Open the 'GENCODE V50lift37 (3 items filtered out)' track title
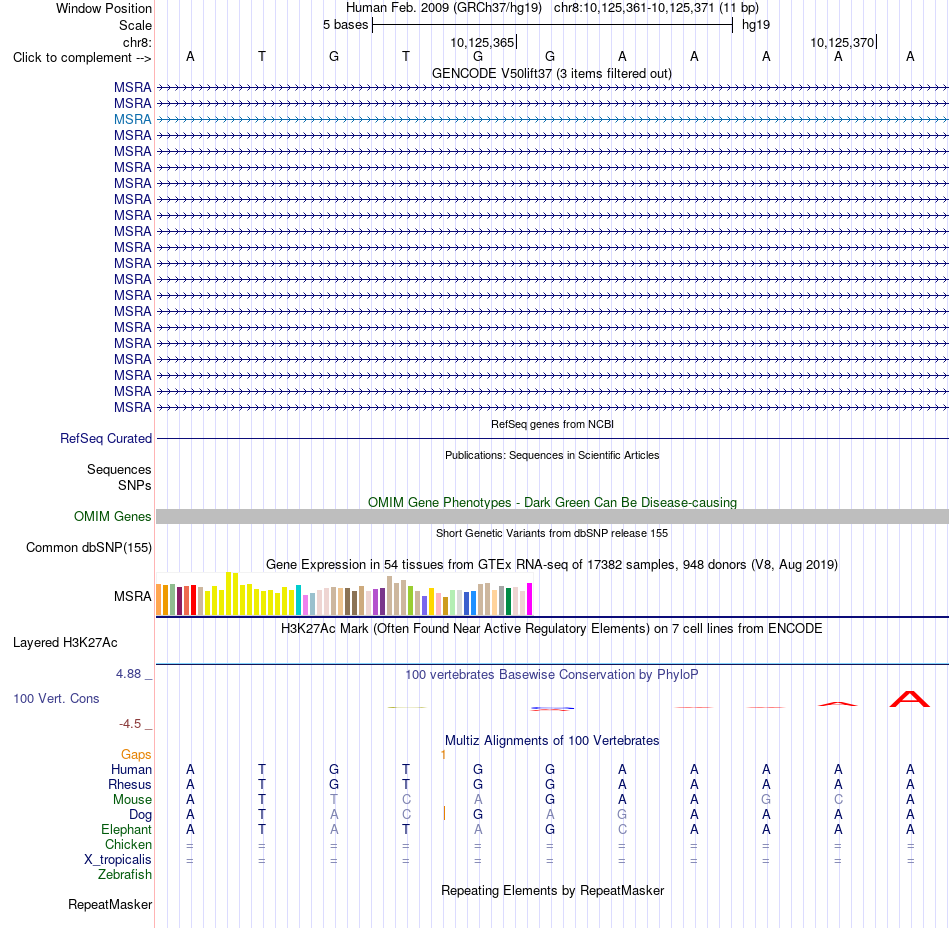 click(x=552, y=74)
